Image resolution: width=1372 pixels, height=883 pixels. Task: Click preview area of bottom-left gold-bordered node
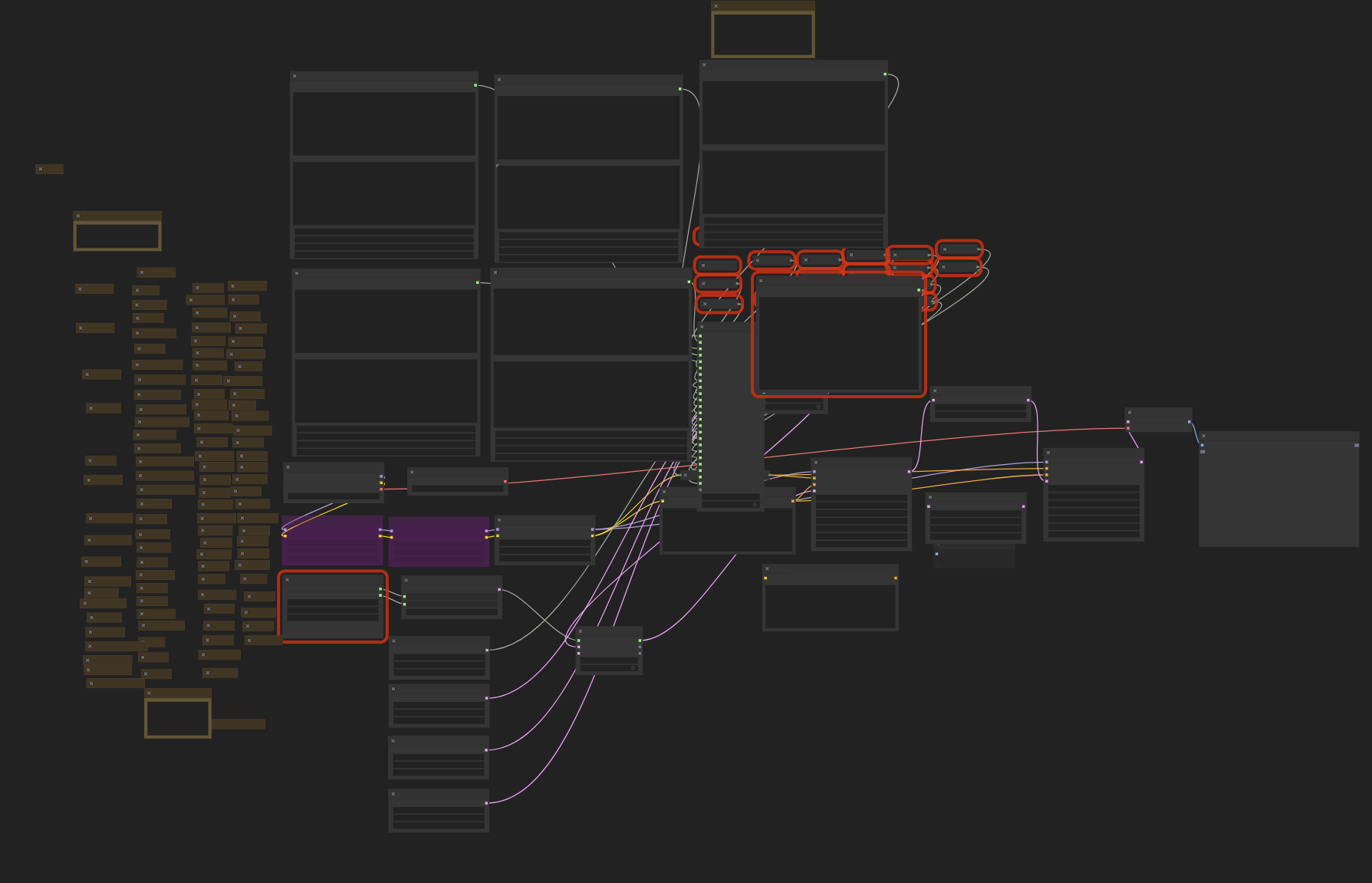coord(177,718)
